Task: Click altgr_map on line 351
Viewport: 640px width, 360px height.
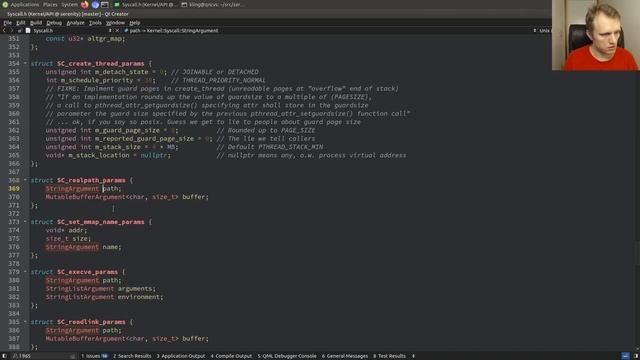Action: pyautogui.click(x=104, y=39)
